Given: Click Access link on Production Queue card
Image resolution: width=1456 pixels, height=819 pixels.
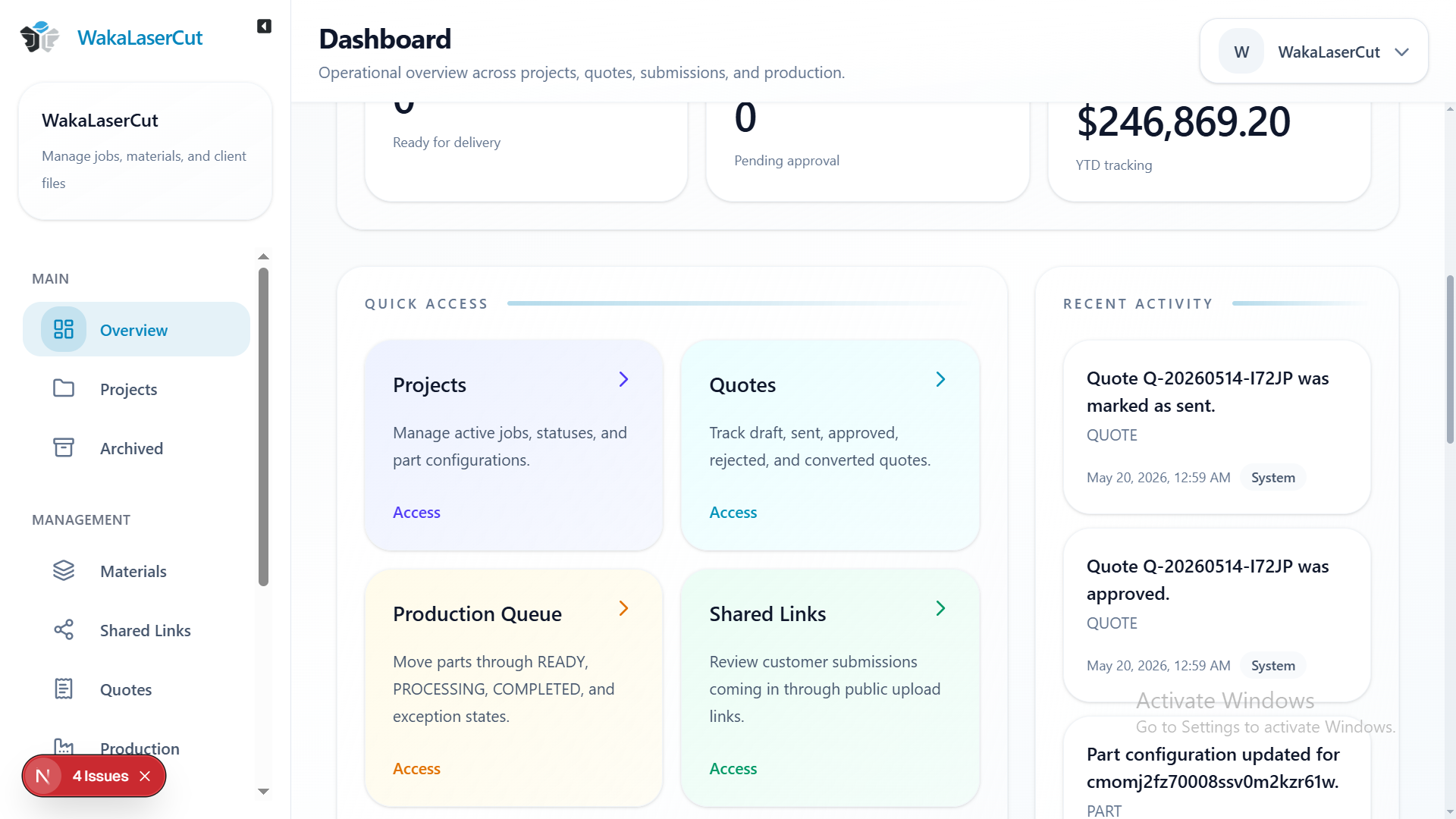Looking at the screenshot, I should pos(416,768).
